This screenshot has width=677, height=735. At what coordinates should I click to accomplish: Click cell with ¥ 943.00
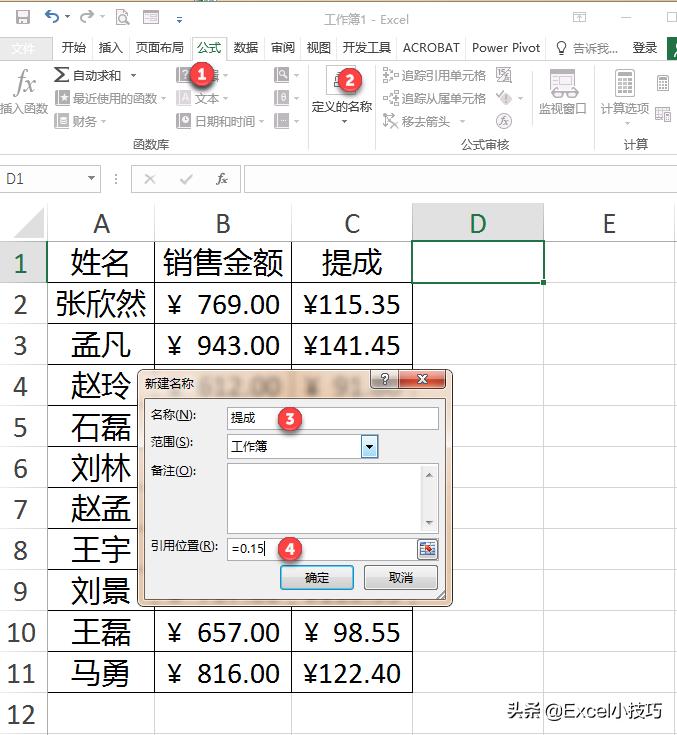[223, 345]
